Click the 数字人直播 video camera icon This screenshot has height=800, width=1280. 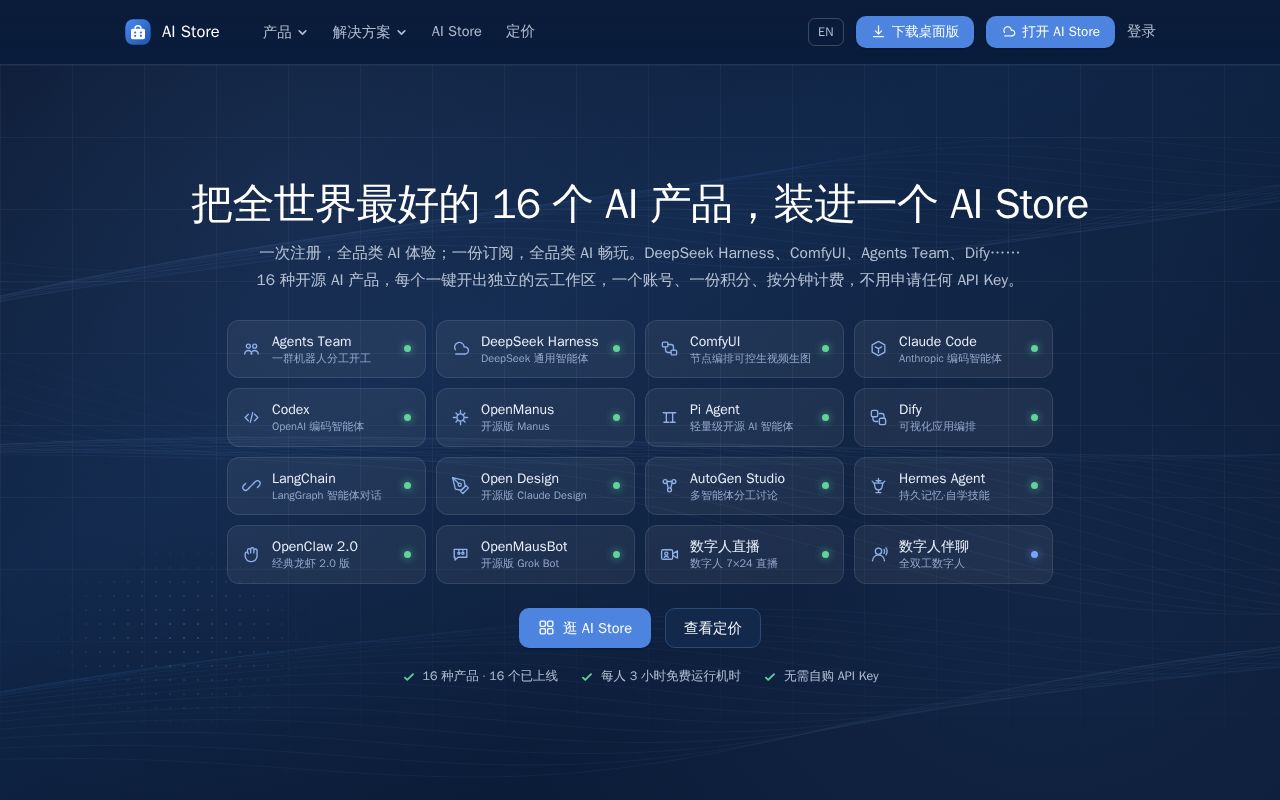coord(669,554)
